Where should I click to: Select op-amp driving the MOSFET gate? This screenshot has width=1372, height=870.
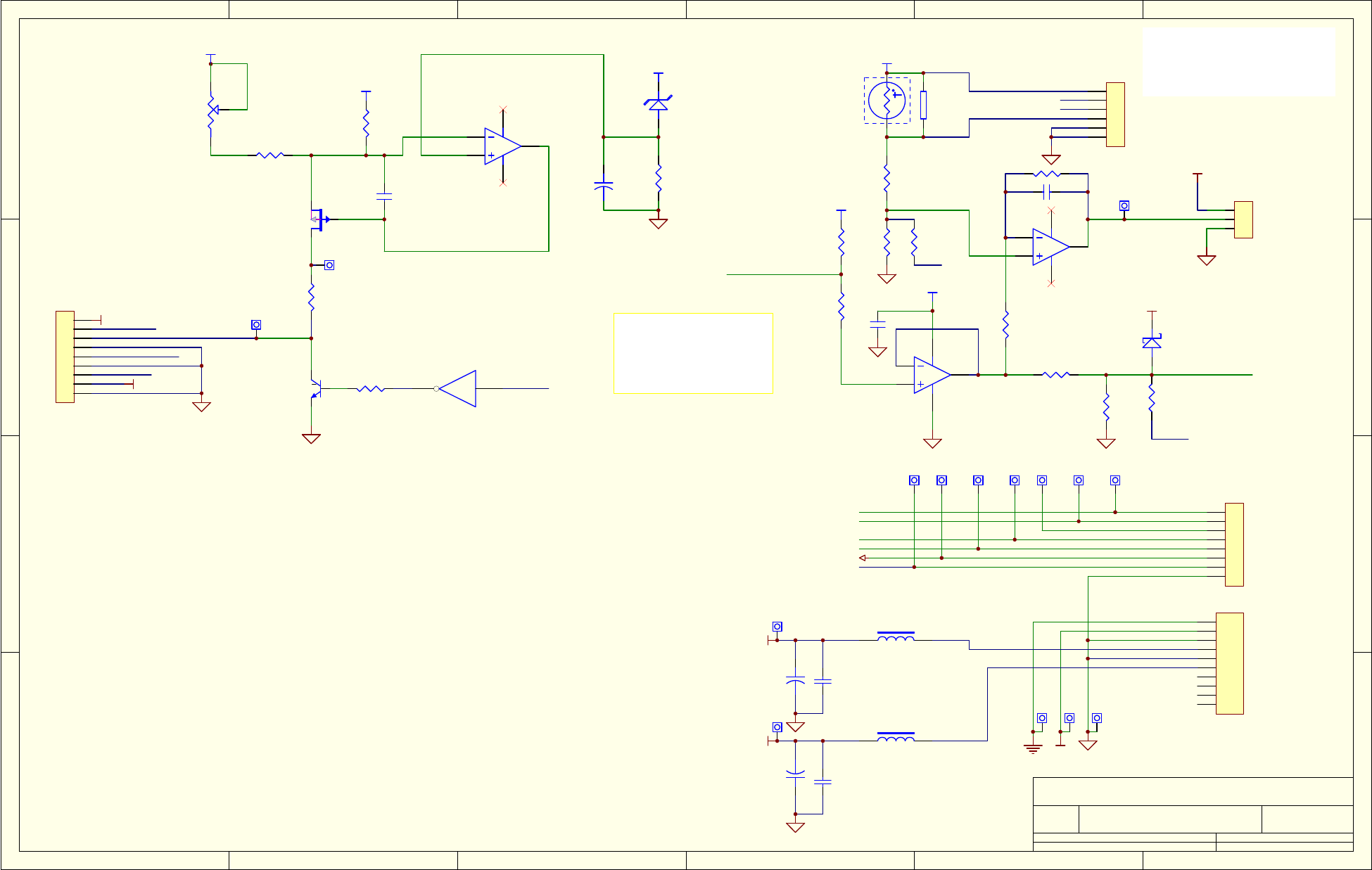[502, 146]
